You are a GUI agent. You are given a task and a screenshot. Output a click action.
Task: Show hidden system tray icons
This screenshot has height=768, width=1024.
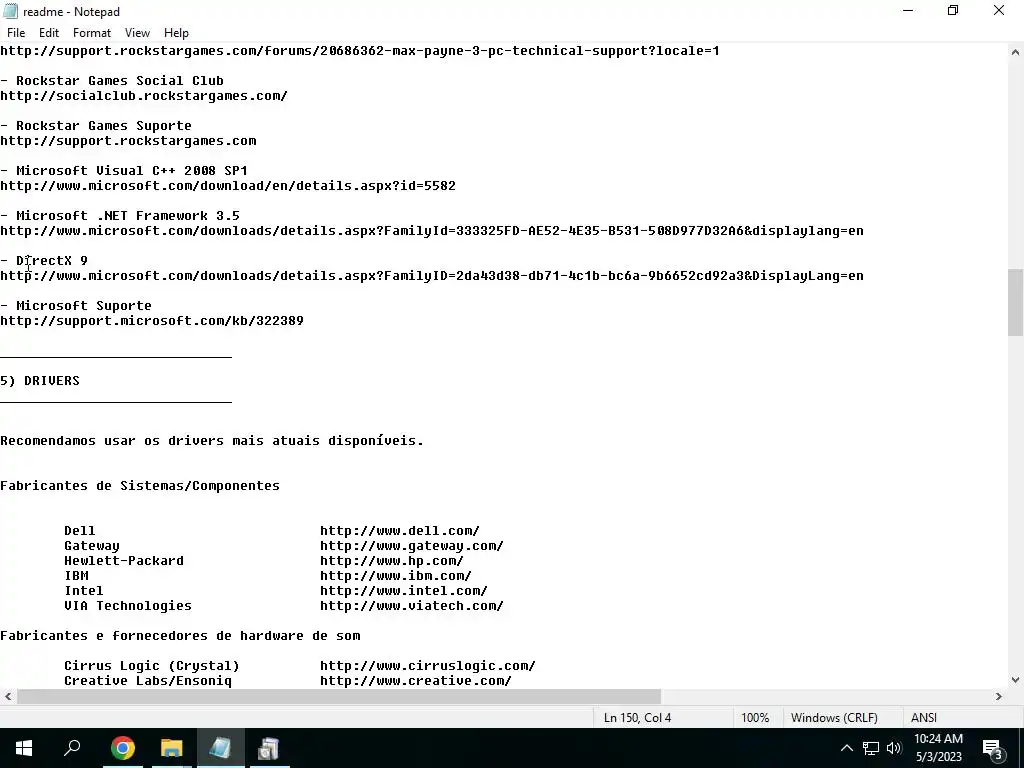point(846,748)
